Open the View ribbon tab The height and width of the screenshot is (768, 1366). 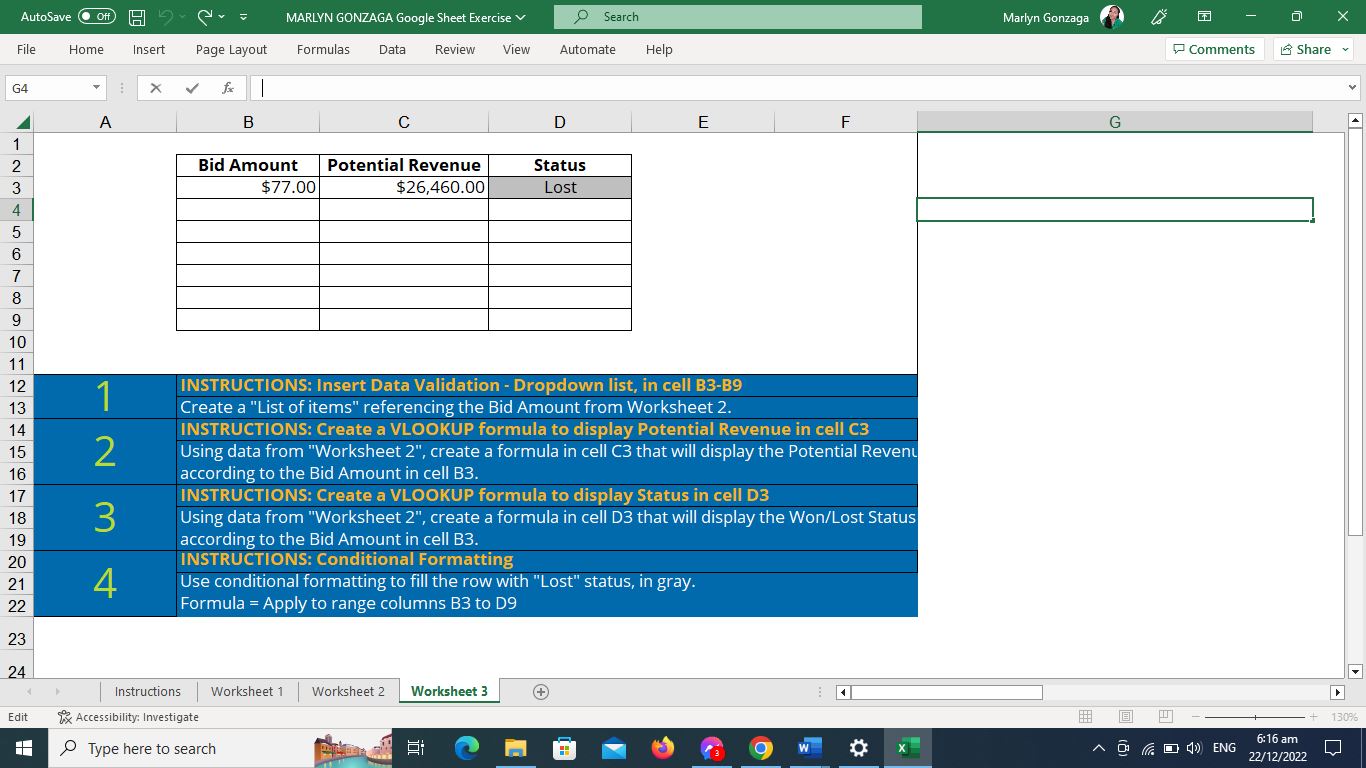point(516,49)
